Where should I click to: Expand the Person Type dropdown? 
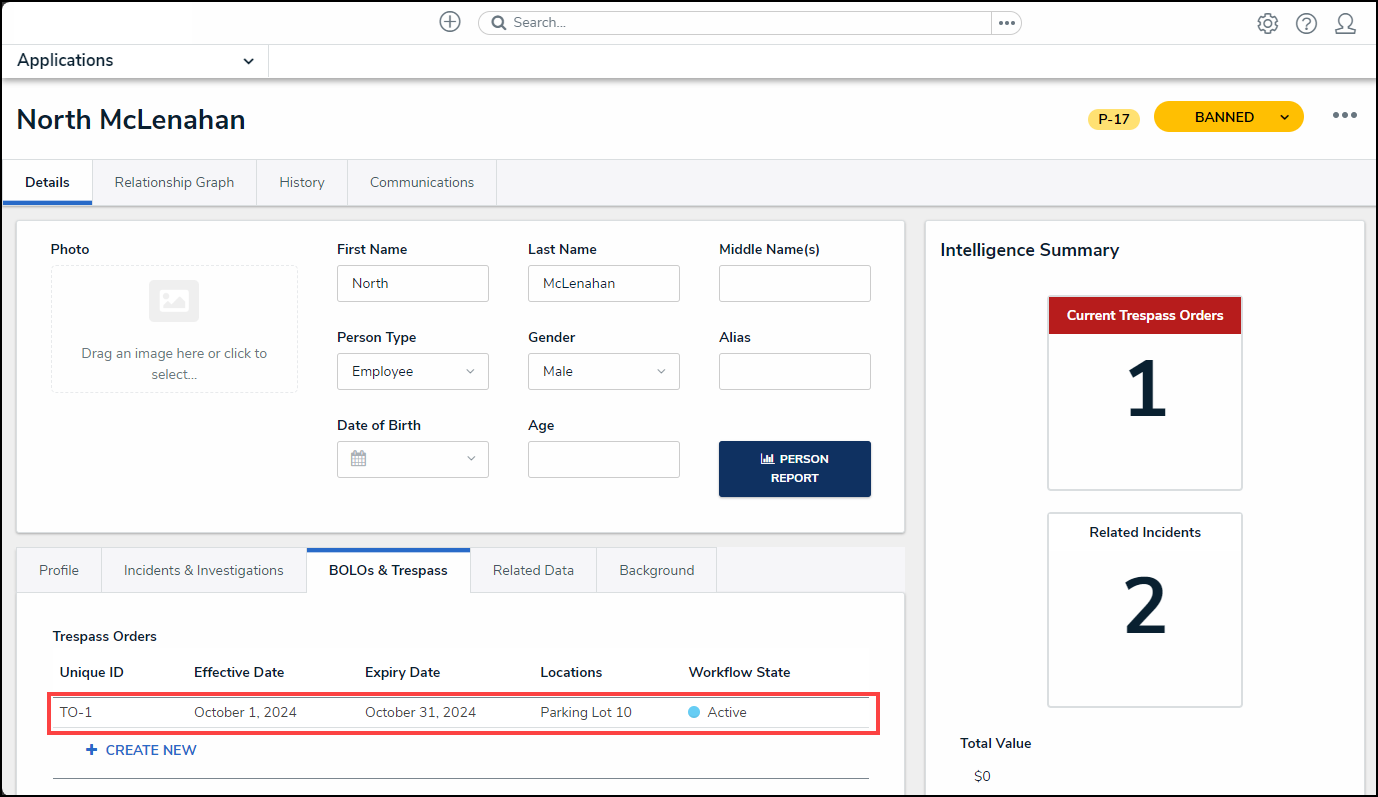(412, 371)
